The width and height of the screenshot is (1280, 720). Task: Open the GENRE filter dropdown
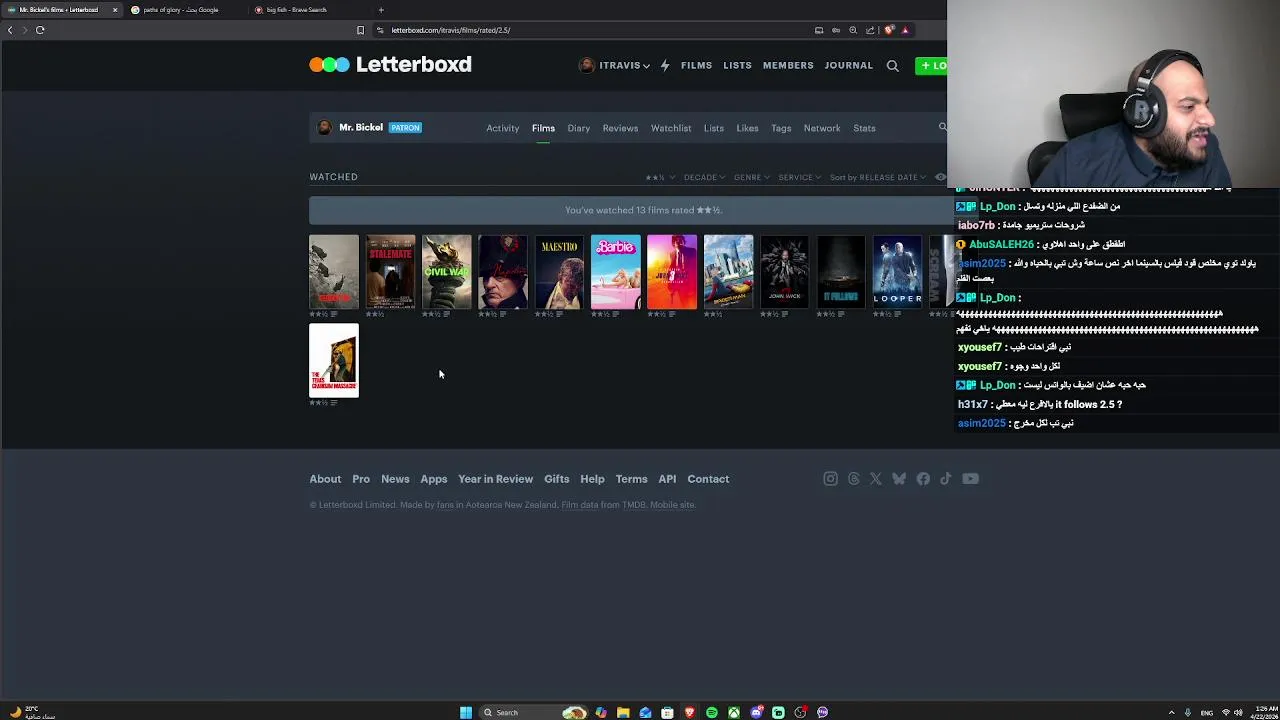751,177
